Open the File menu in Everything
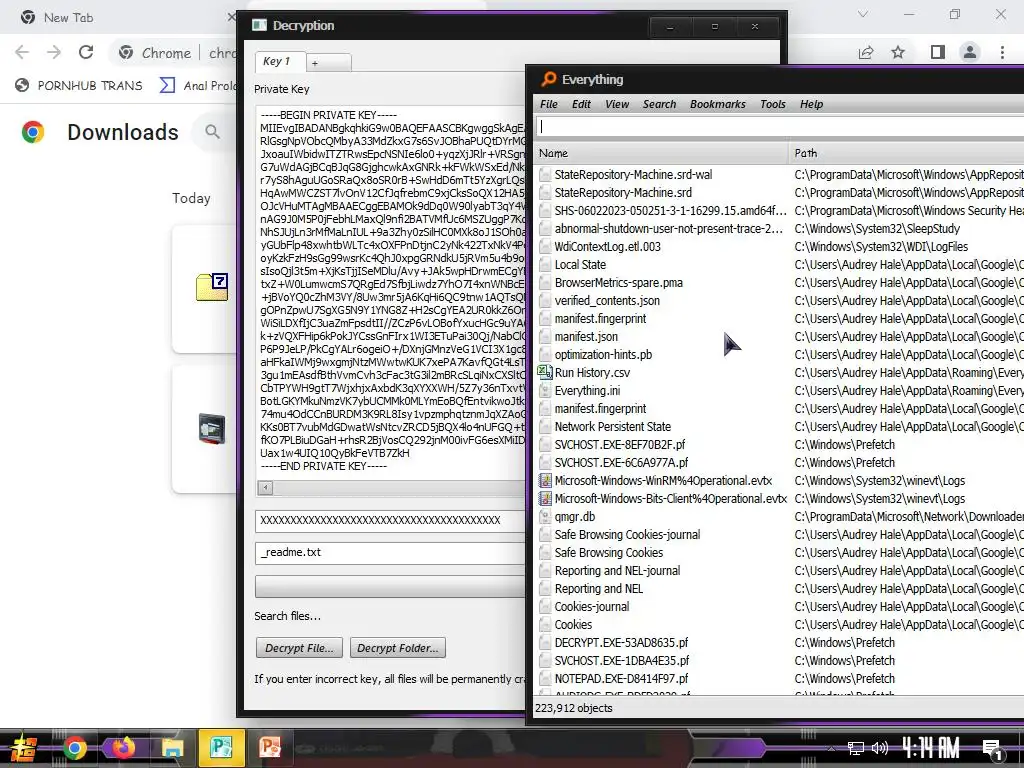Image resolution: width=1024 pixels, height=768 pixels. (549, 104)
